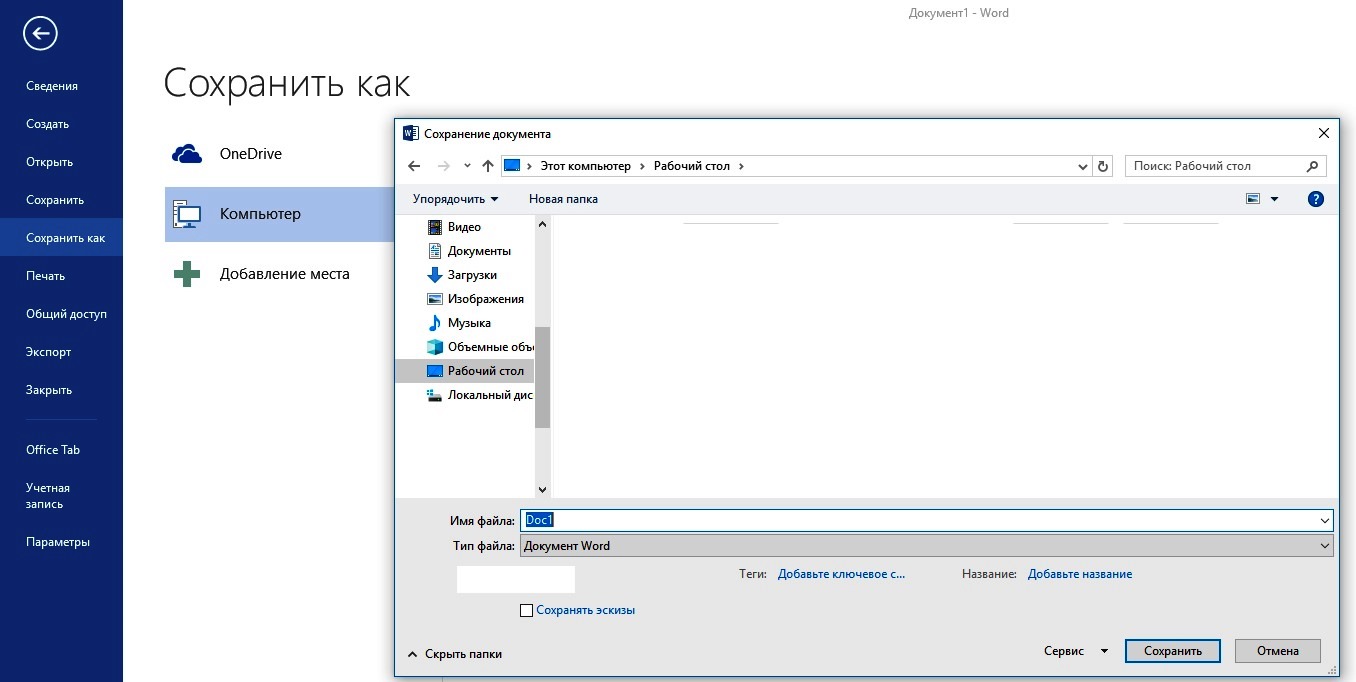1356x682 pixels.
Task: Click the Объемные объекты cube icon
Action: tap(434, 347)
